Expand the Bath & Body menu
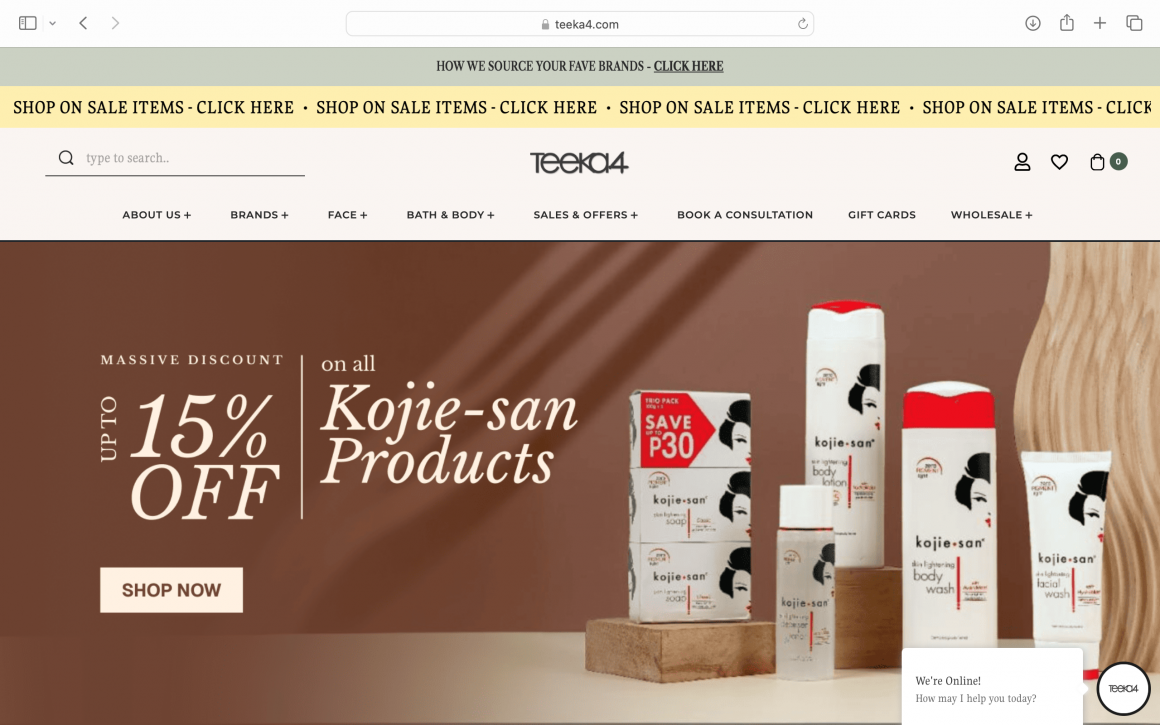This screenshot has width=1160, height=725. [x=450, y=215]
